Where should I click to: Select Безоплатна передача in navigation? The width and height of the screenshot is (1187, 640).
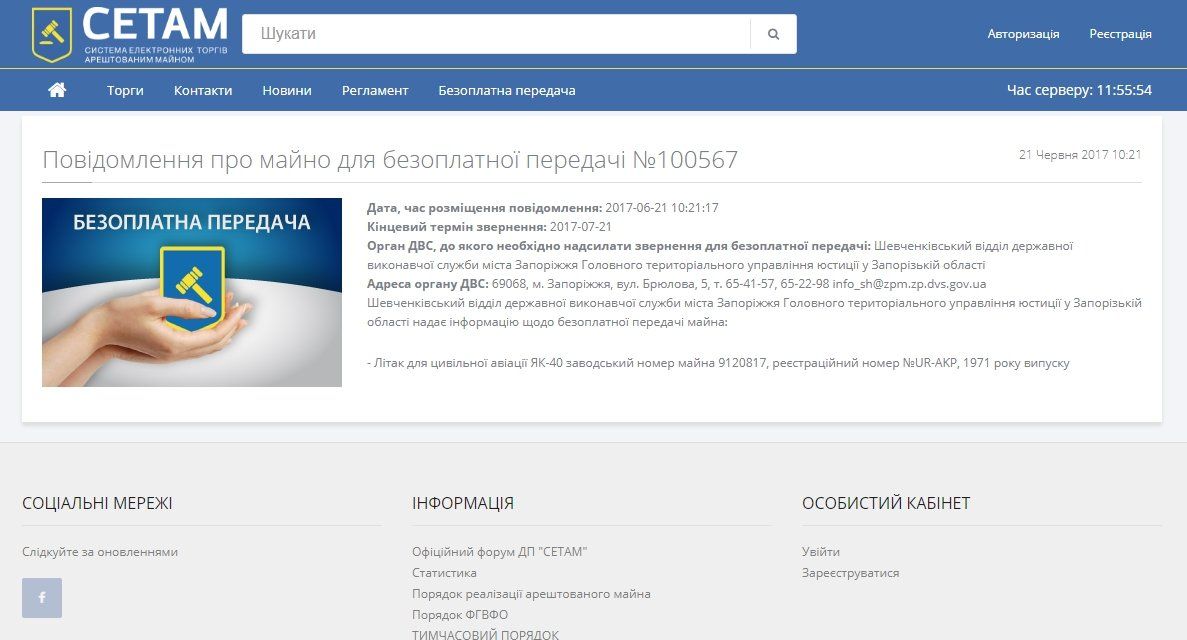click(506, 90)
